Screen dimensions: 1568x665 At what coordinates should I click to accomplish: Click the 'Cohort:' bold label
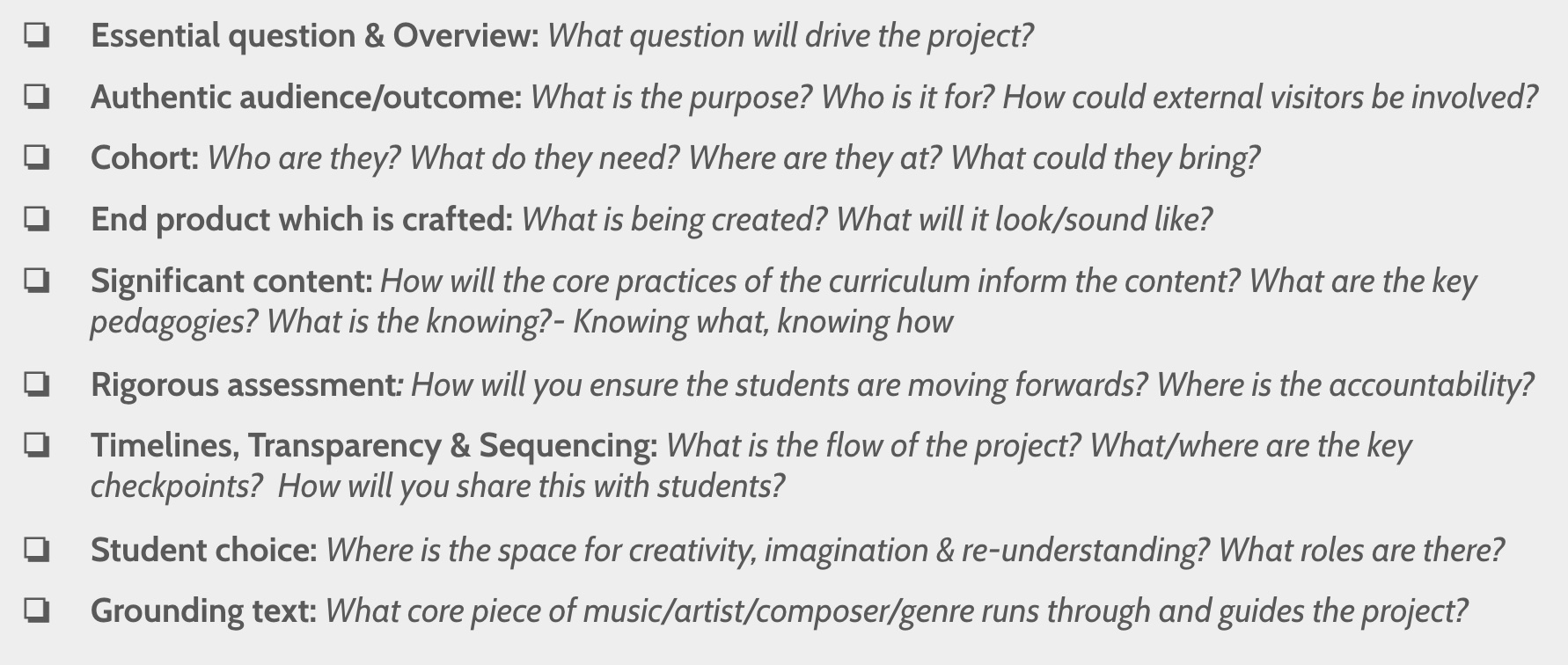[x=145, y=158]
